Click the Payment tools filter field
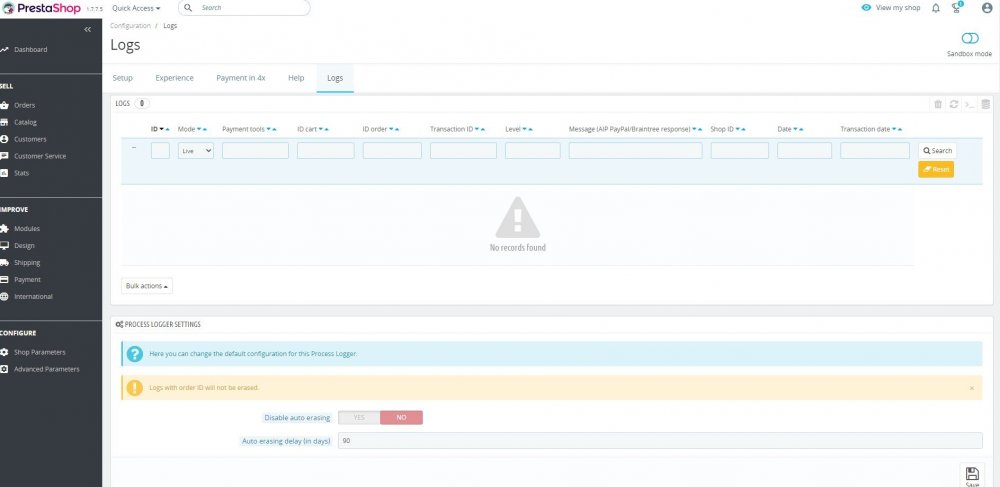The height and width of the screenshot is (487, 1000). [255, 150]
